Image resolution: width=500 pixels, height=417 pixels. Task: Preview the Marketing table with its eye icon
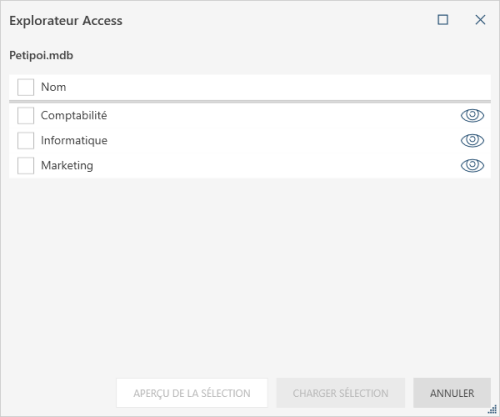472,165
